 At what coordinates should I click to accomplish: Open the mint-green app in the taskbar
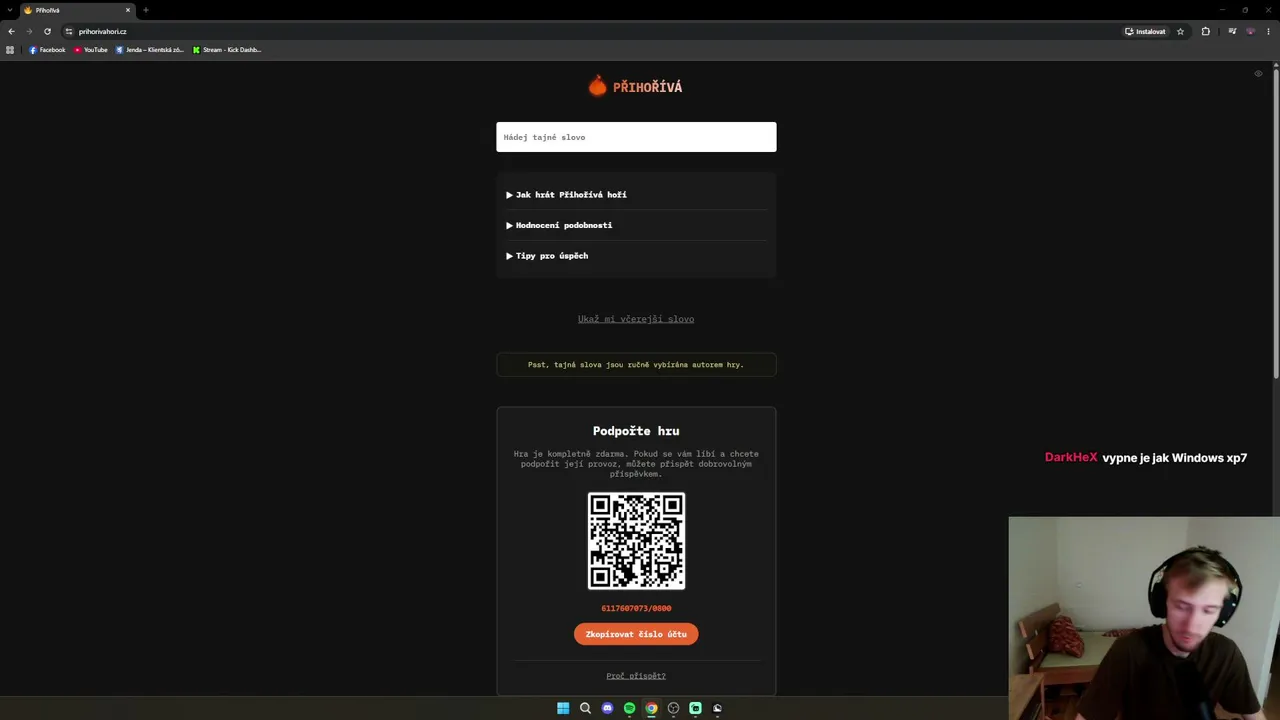point(695,708)
